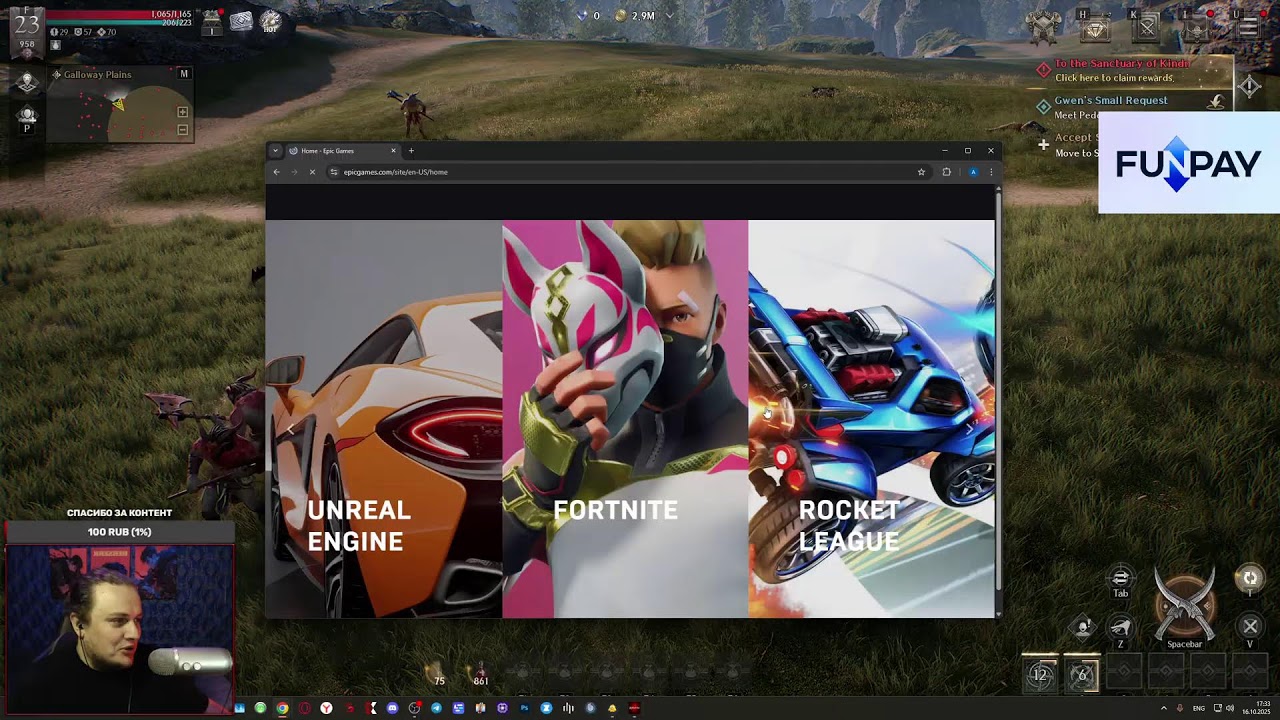Screen dimensions: 1280x720
Task: Open Yandex Browser from taskbar
Action: pyautogui.click(x=326, y=708)
